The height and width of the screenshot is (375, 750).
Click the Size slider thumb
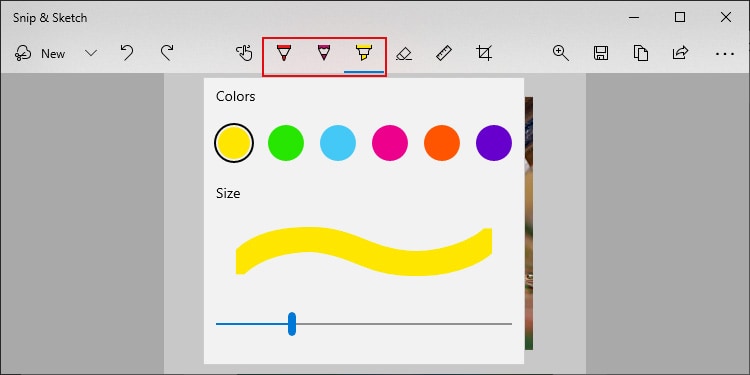coord(292,324)
